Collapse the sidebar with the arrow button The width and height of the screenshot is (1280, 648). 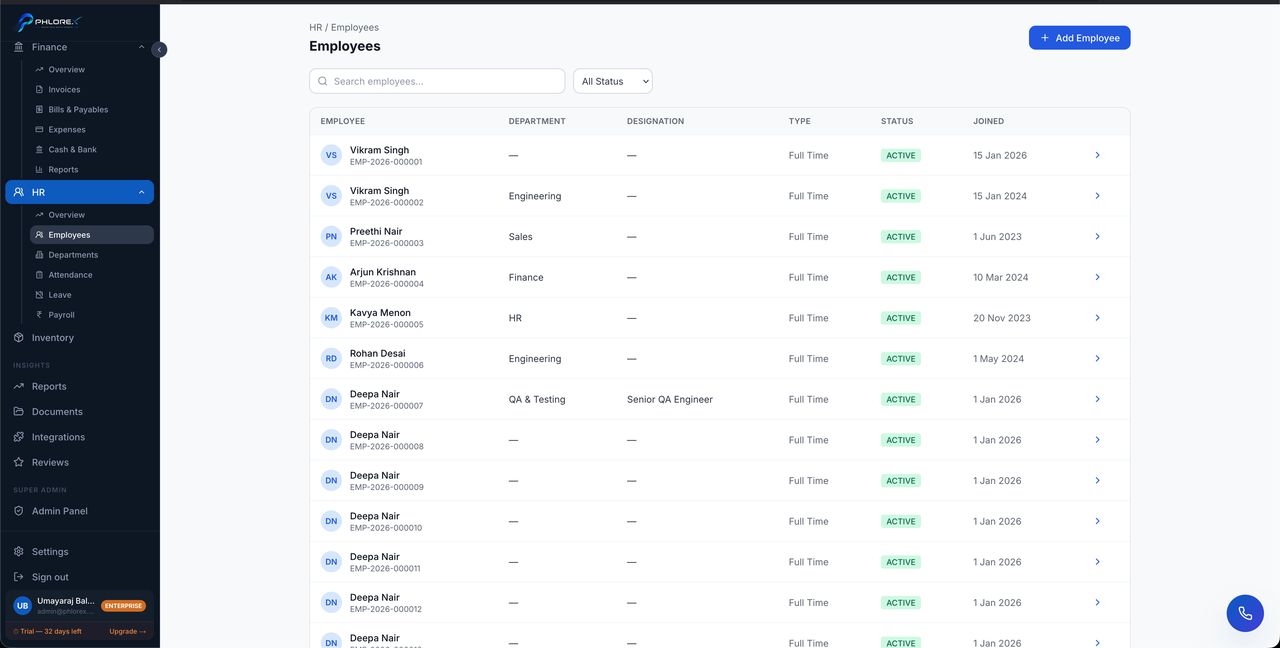point(159,49)
